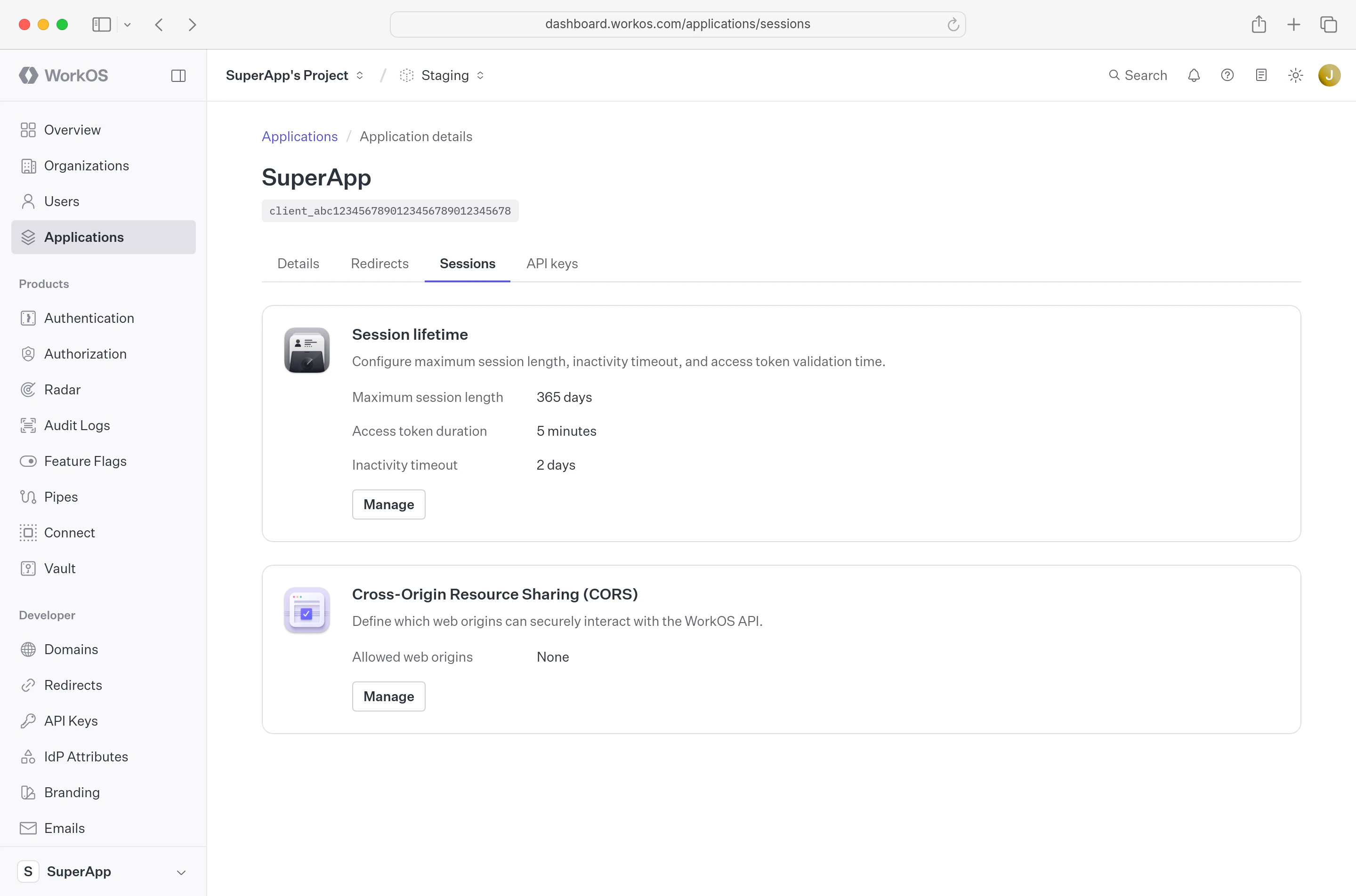Screen dimensions: 1356x896
Task: Open the user avatar J menu
Action: [1329, 75]
